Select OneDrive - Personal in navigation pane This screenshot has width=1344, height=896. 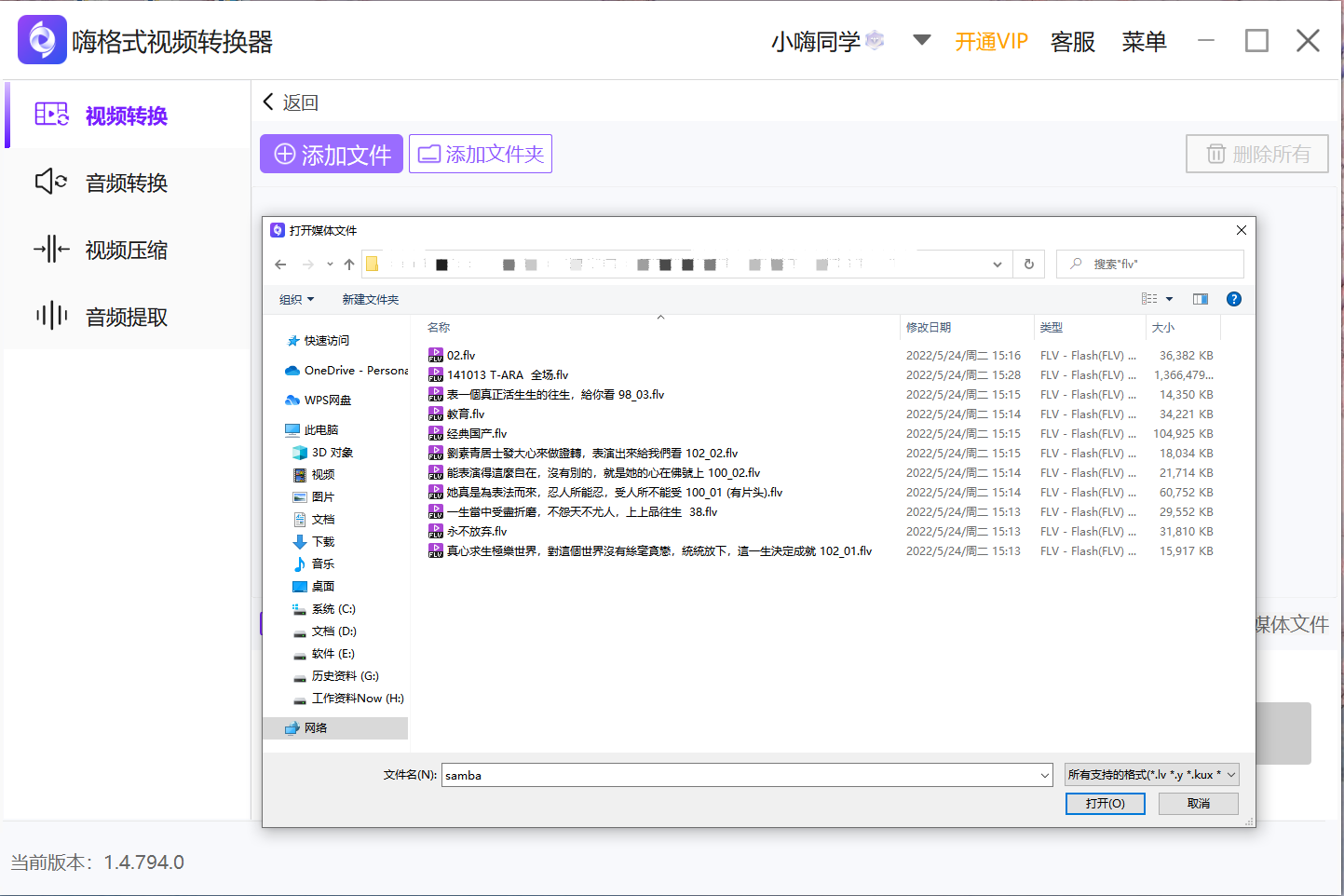point(346,371)
